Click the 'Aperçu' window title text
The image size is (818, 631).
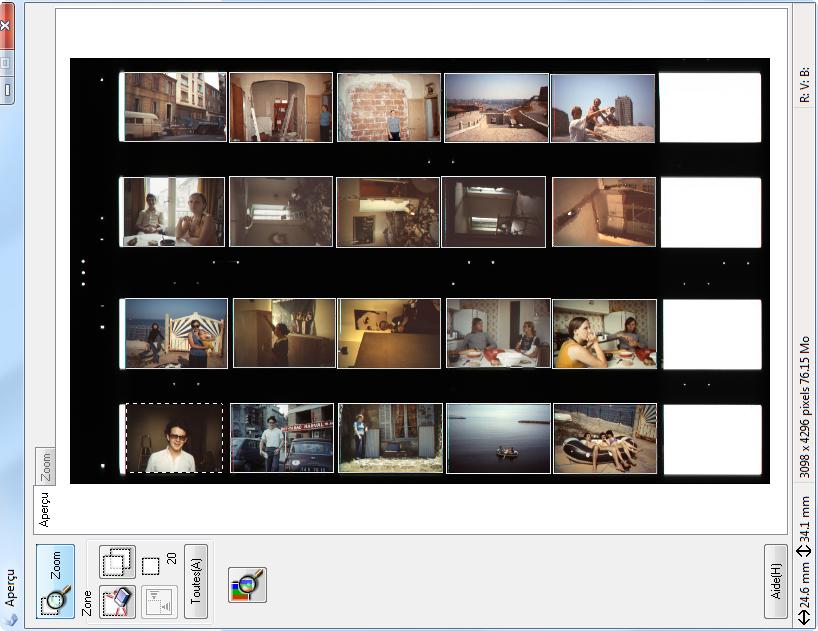pyautogui.click(x=10, y=588)
